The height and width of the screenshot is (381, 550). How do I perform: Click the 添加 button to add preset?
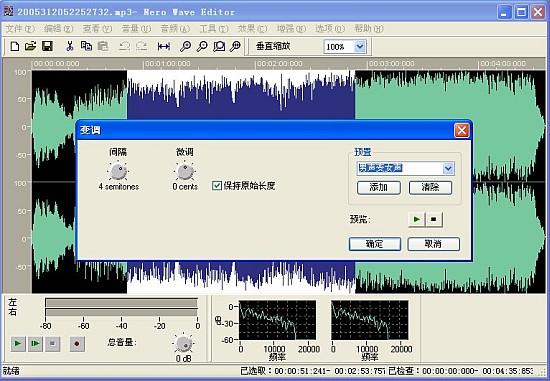tap(379, 188)
